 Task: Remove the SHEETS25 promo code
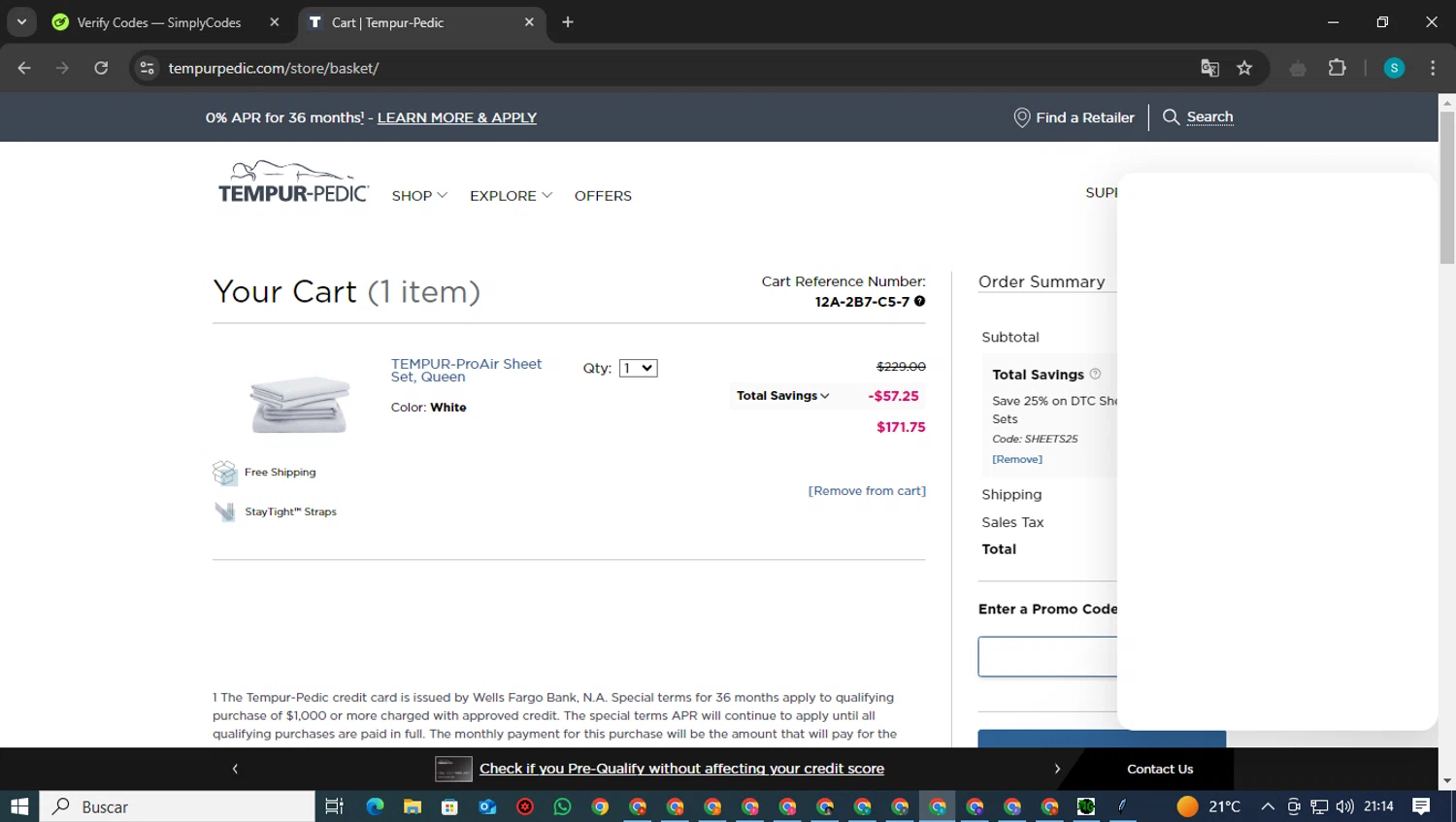tap(1017, 459)
